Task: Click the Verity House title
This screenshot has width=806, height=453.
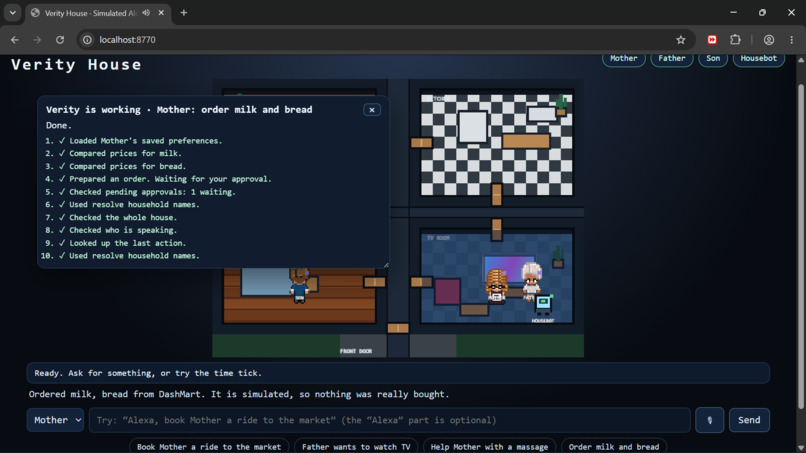Action: click(x=76, y=65)
